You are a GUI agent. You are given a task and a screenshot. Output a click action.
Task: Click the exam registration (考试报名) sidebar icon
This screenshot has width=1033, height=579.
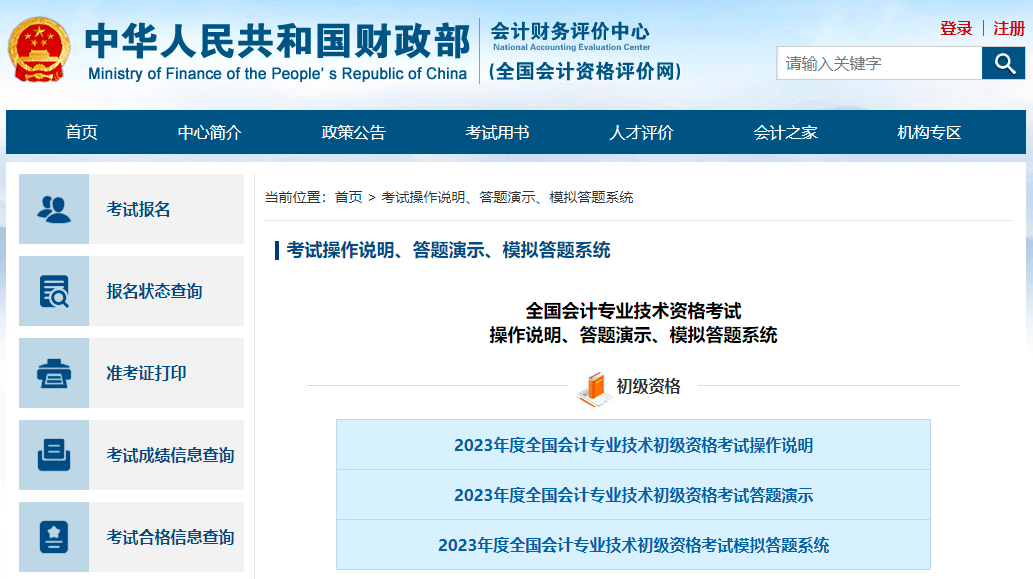(54, 208)
